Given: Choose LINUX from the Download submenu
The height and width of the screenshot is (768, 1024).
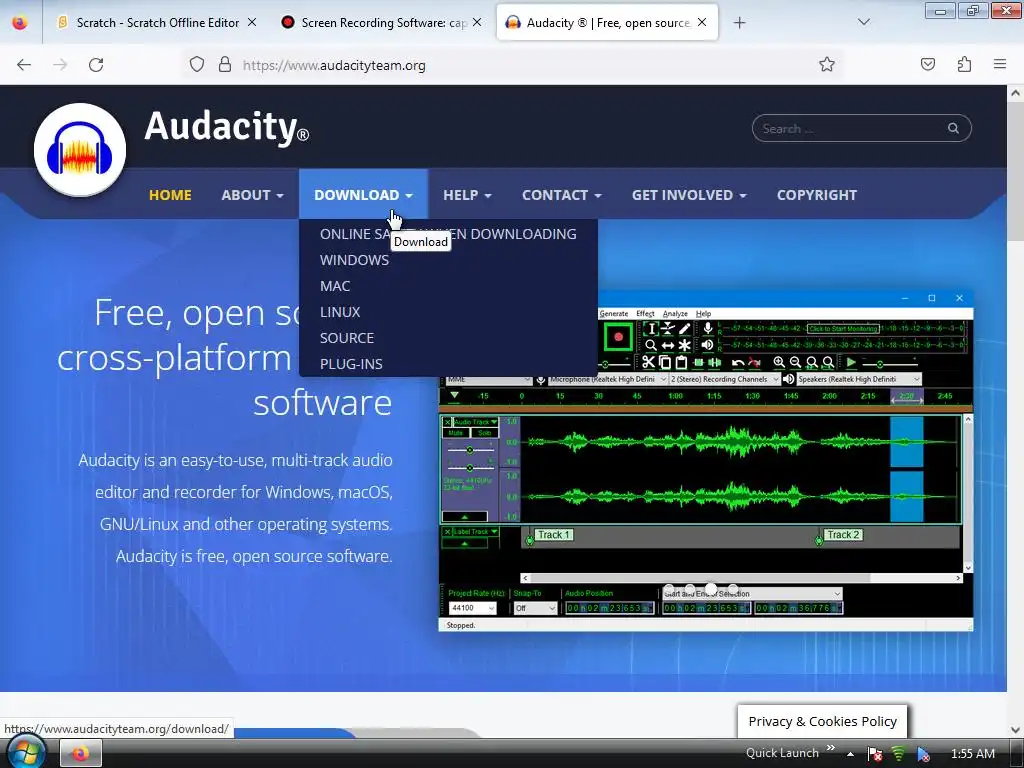Looking at the screenshot, I should 340,312.
